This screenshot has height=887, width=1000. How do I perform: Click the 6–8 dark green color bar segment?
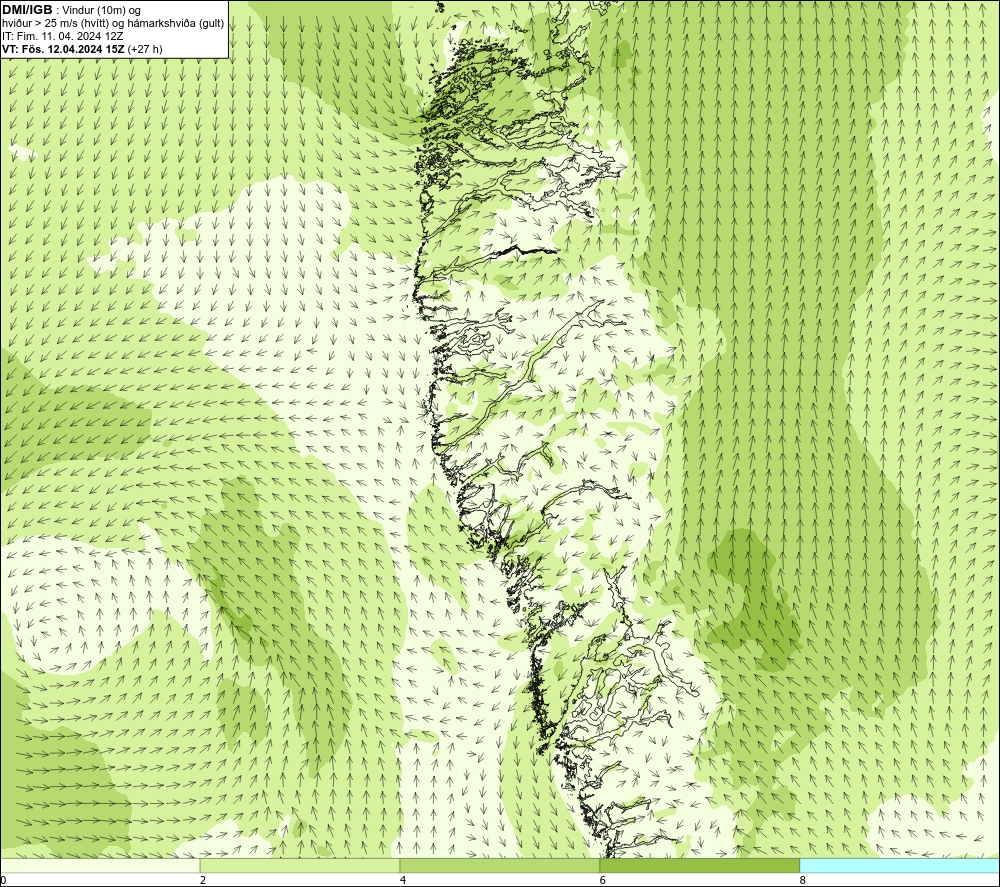coord(700,865)
